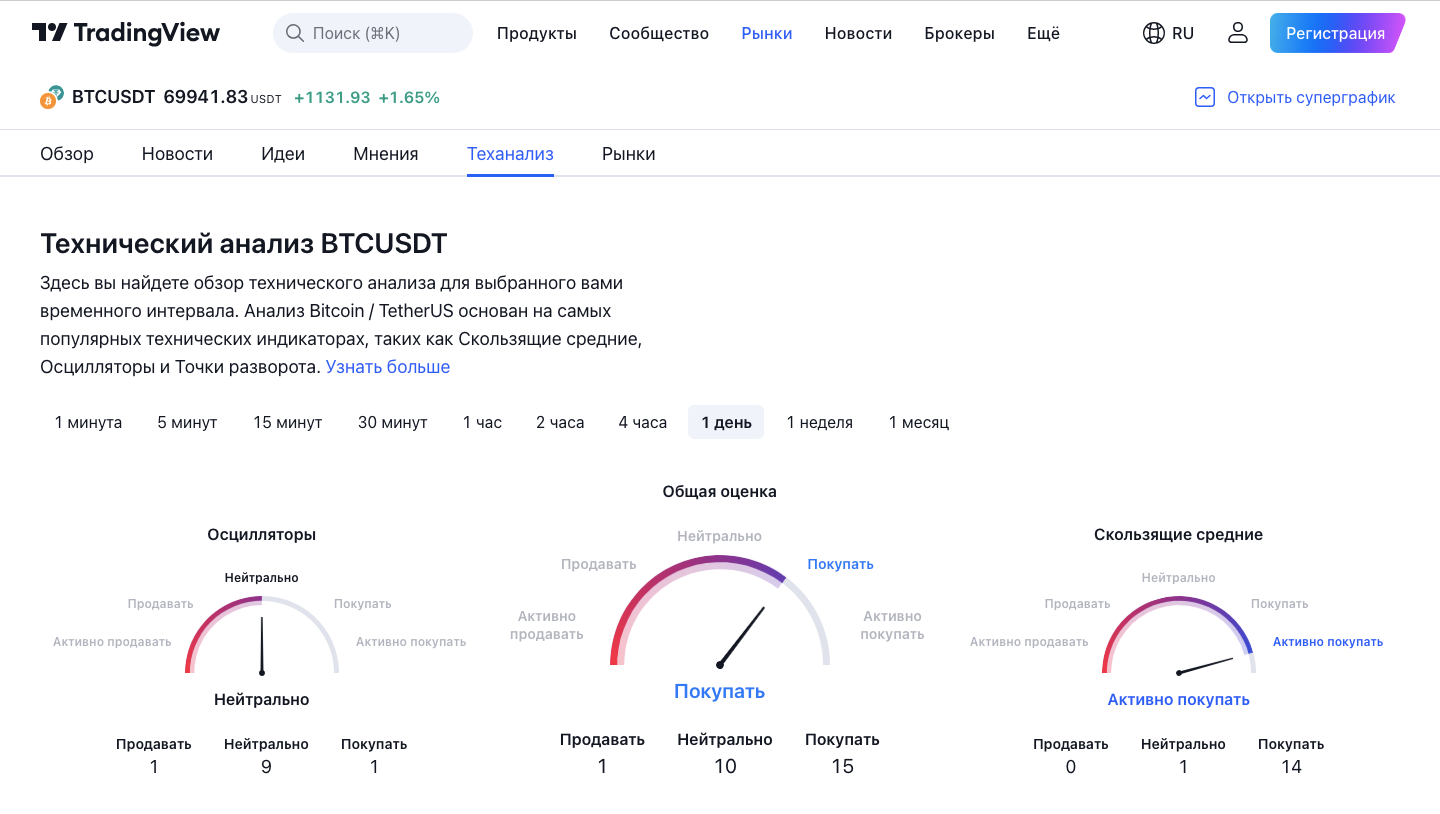The height and width of the screenshot is (814, 1440).
Task: Switch to the Обзор tab
Action: click(67, 154)
